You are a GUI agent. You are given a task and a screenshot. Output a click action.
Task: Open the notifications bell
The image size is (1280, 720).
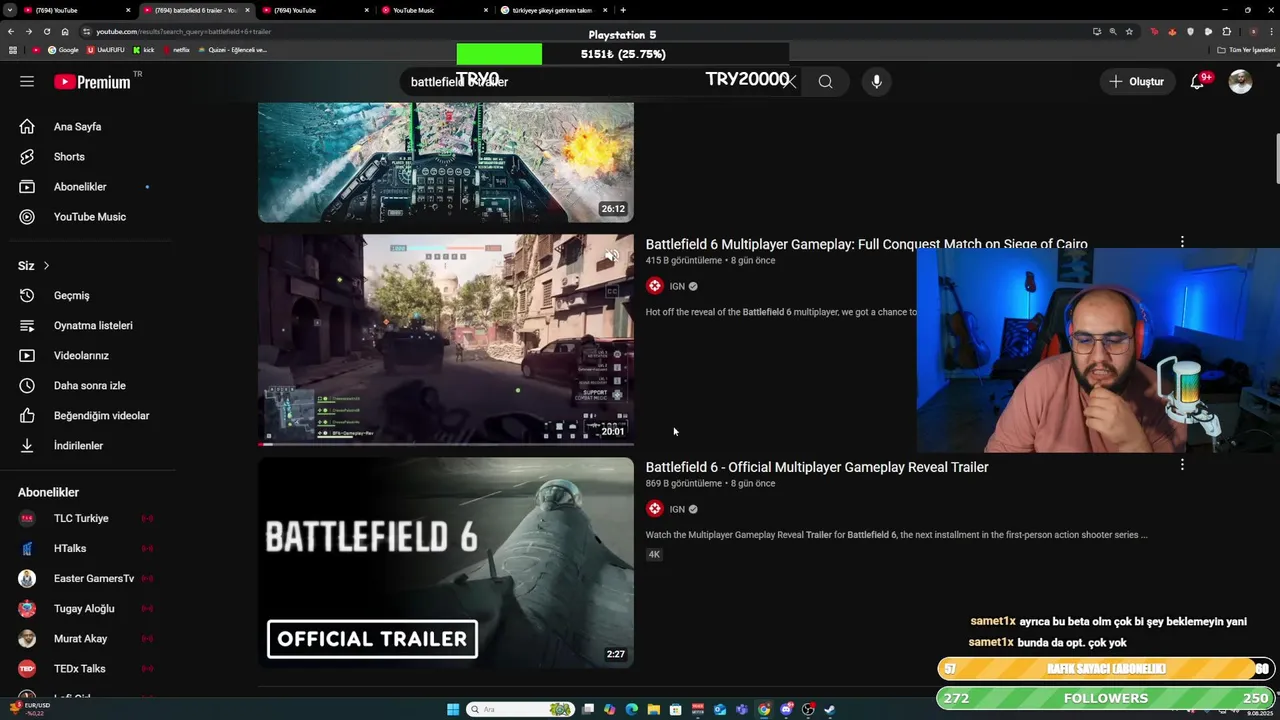click(1197, 82)
